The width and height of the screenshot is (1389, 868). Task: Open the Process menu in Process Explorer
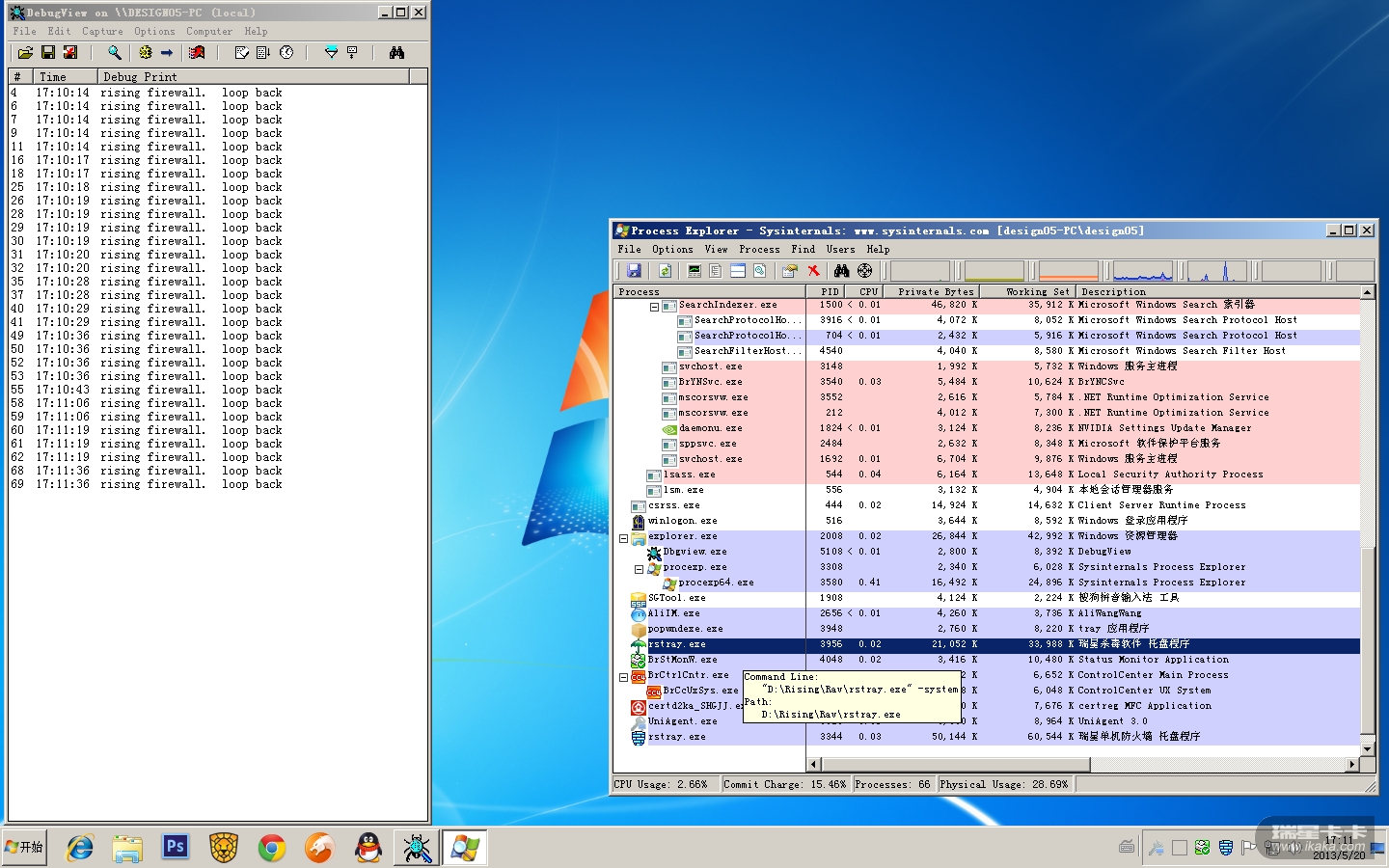pos(759,249)
